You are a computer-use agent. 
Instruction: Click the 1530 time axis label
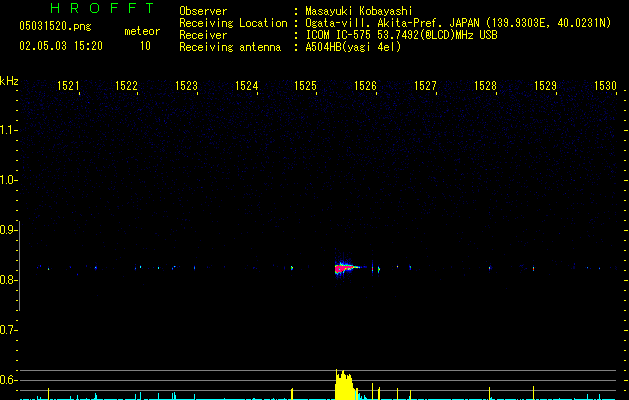point(605,86)
